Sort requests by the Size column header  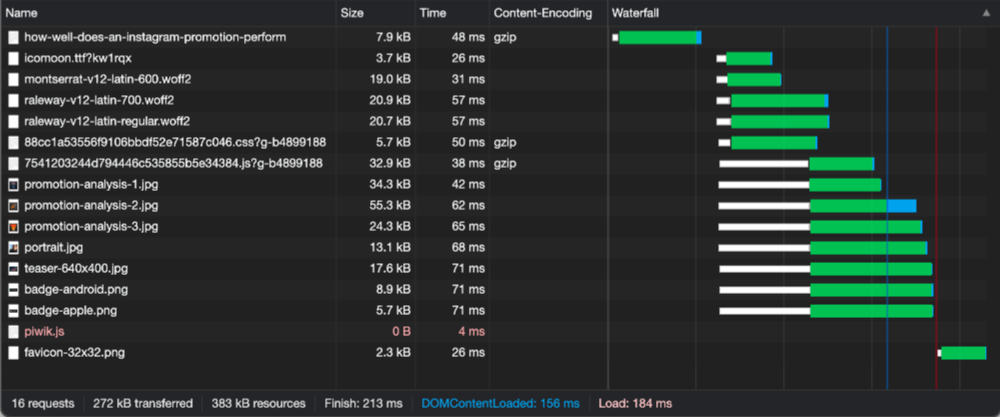click(x=352, y=14)
